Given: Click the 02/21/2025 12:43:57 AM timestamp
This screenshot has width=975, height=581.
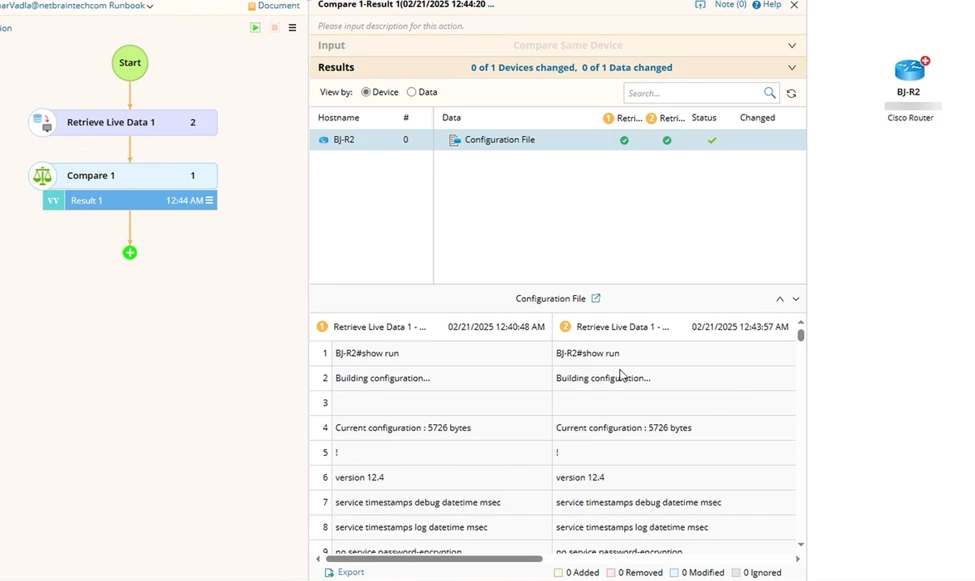Looking at the screenshot, I should pyautogui.click(x=740, y=327).
